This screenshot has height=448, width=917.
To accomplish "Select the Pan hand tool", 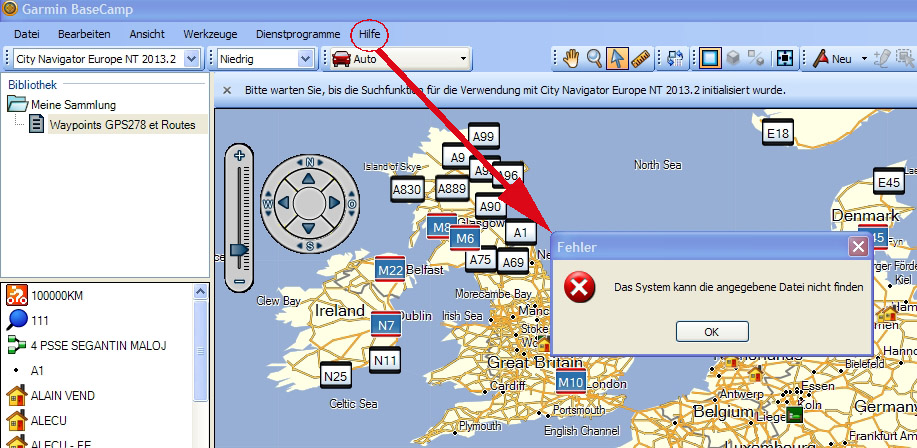I will pyautogui.click(x=571, y=58).
